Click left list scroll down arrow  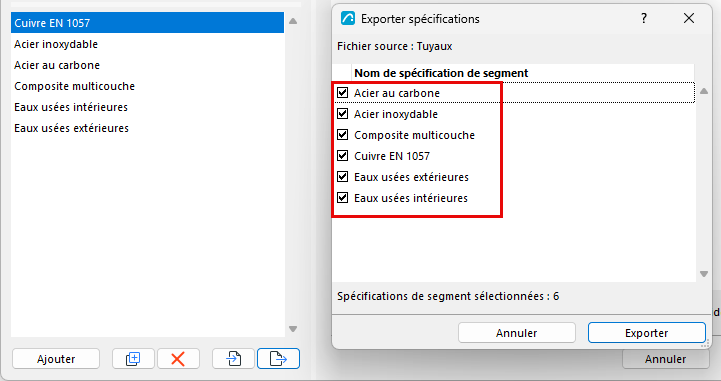[293, 329]
